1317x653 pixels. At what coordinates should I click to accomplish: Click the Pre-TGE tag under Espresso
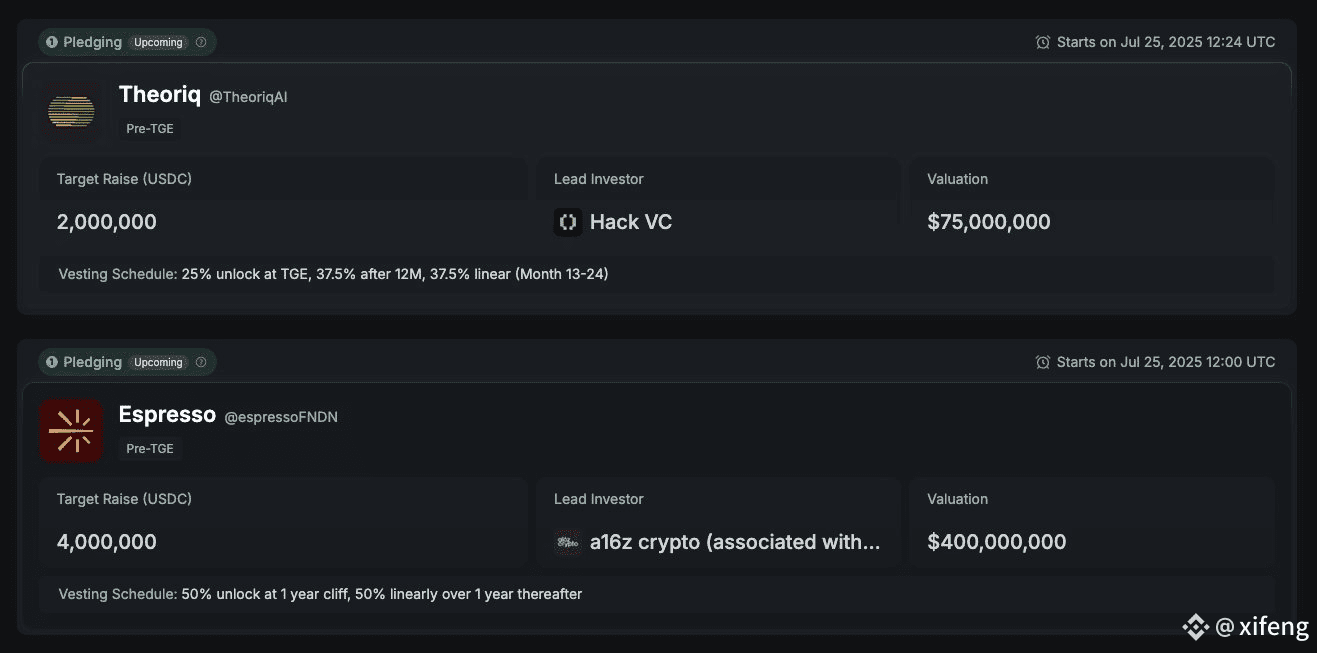coord(150,449)
